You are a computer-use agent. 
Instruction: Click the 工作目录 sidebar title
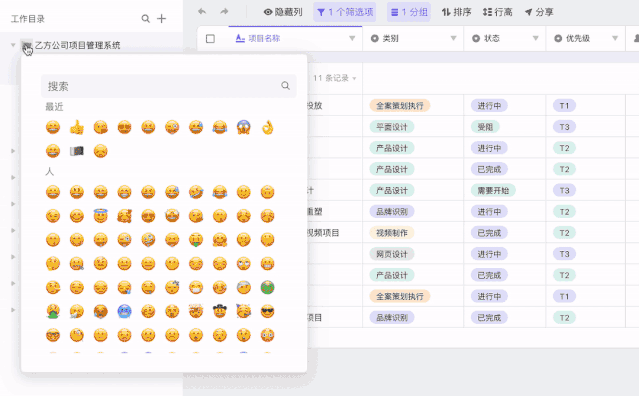(28, 19)
